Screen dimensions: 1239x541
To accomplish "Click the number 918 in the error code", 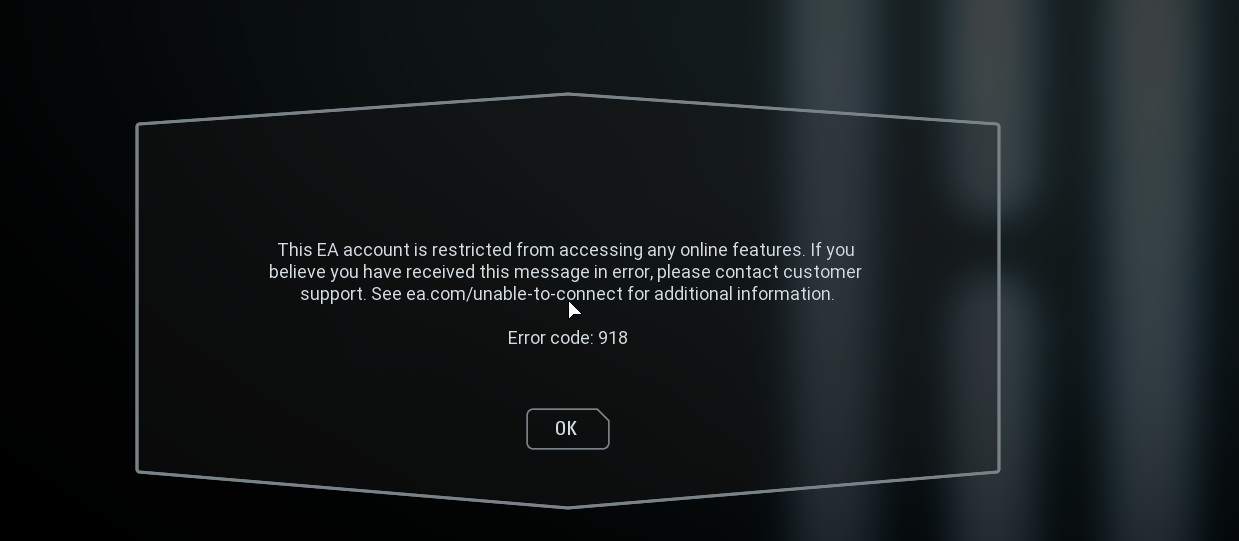I will point(613,338).
